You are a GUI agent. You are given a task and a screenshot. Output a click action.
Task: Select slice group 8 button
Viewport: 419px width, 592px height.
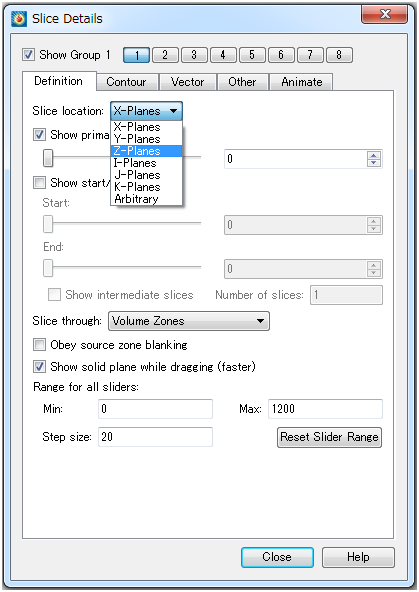pyautogui.click(x=339, y=55)
